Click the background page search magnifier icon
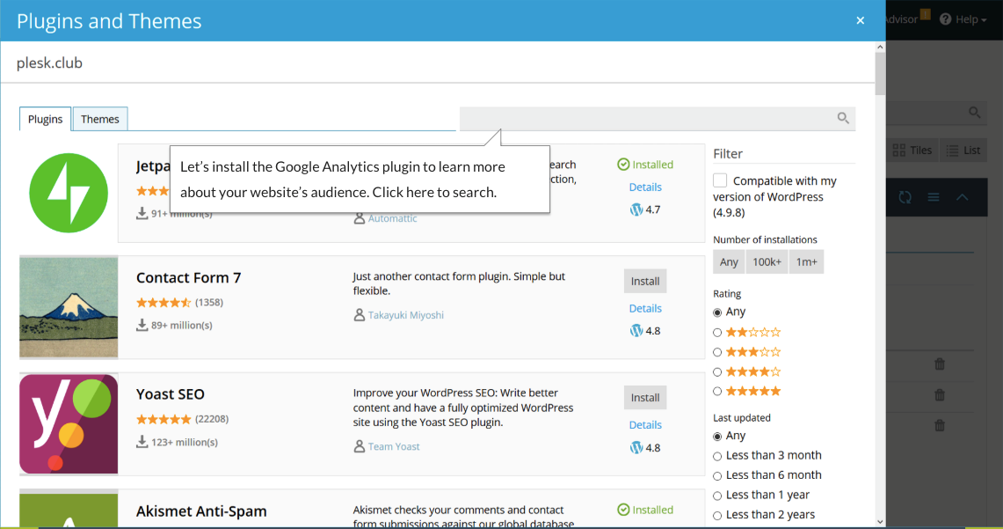 tap(974, 113)
